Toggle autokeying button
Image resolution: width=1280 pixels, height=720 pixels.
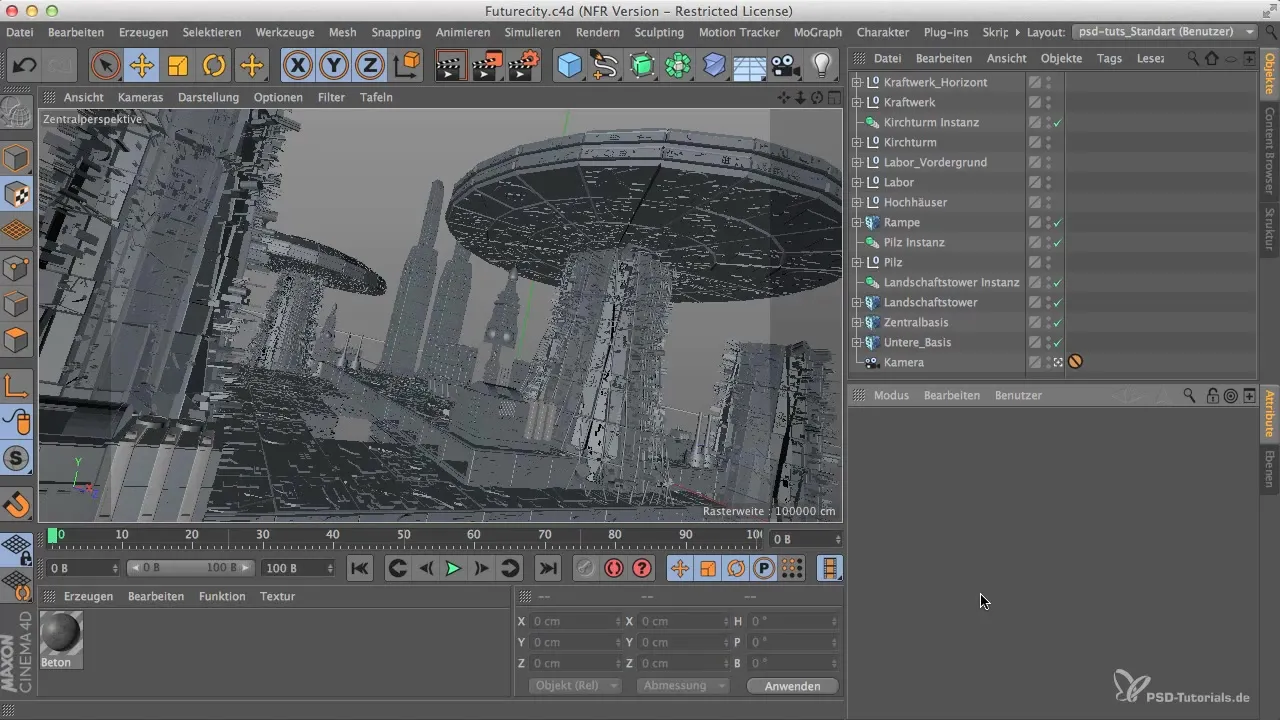click(x=613, y=568)
